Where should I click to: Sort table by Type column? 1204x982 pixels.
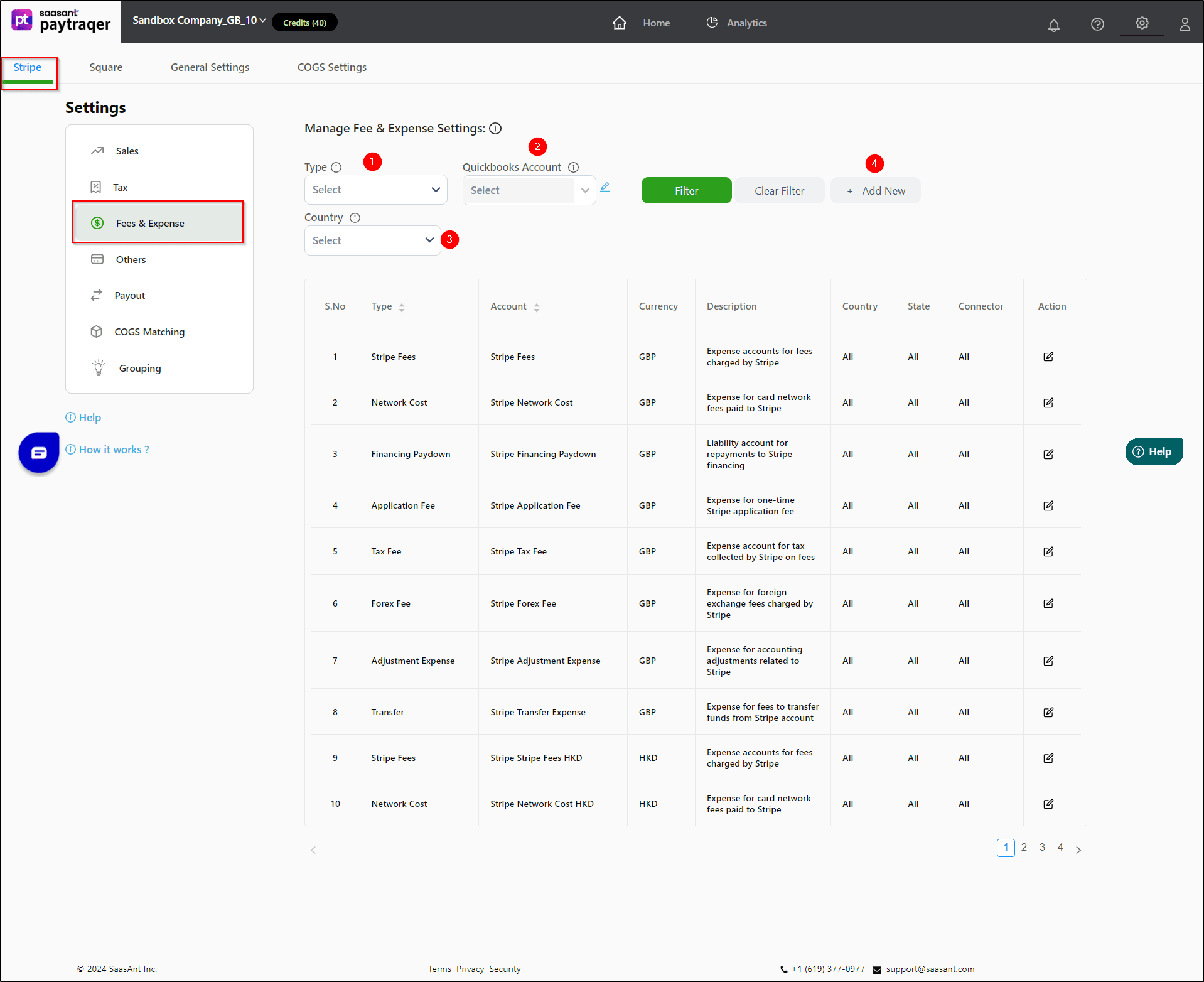(402, 307)
